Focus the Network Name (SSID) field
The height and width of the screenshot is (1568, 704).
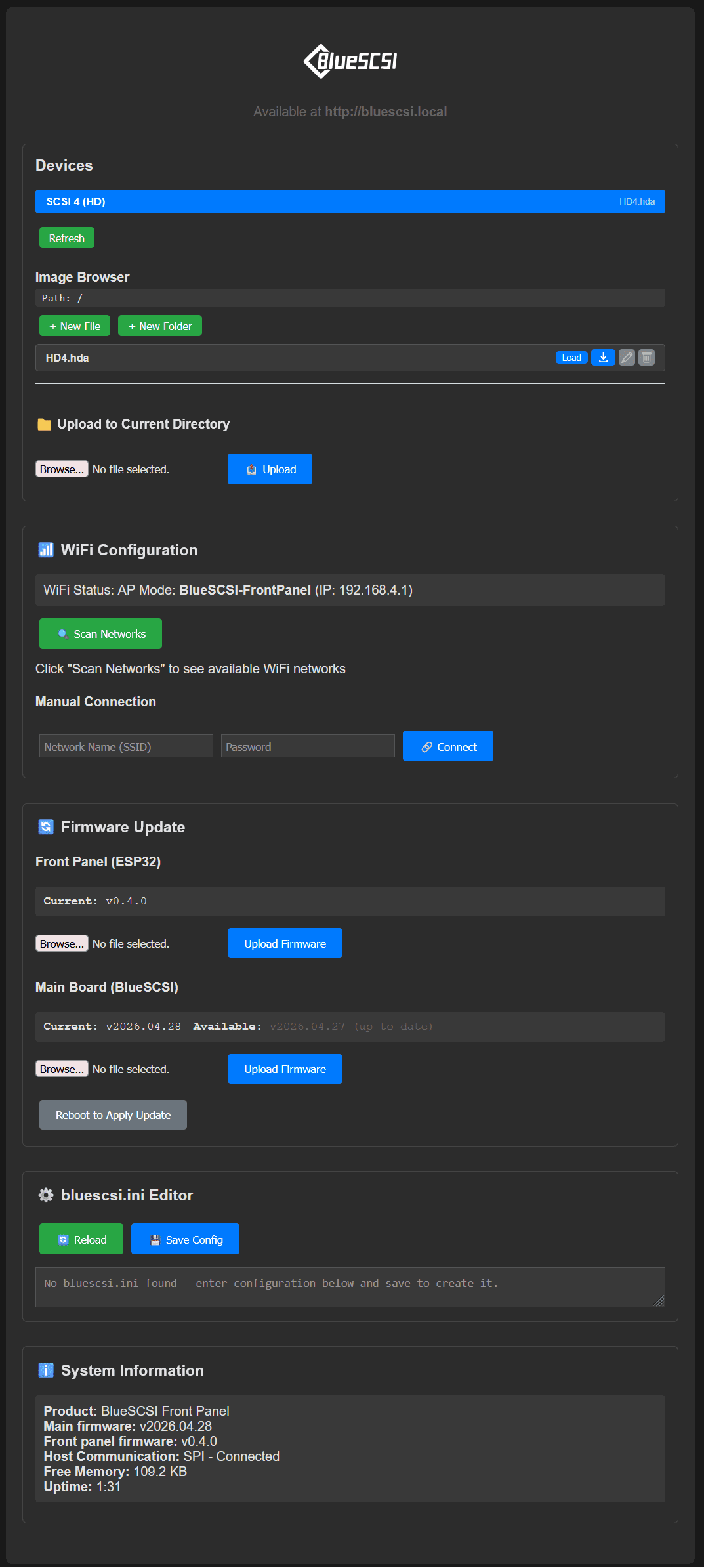coord(126,746)
